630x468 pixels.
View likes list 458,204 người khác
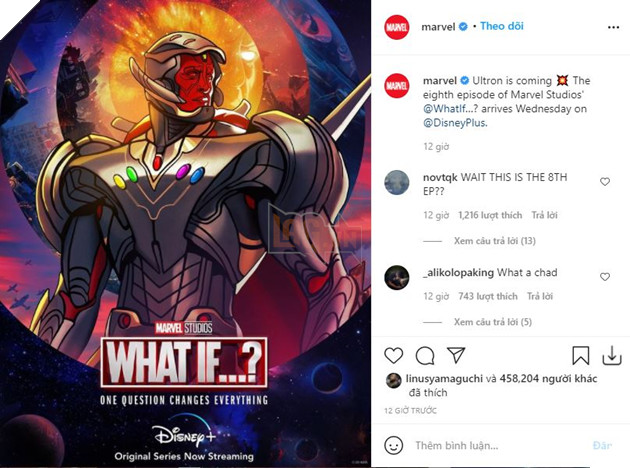pos(548,378)
